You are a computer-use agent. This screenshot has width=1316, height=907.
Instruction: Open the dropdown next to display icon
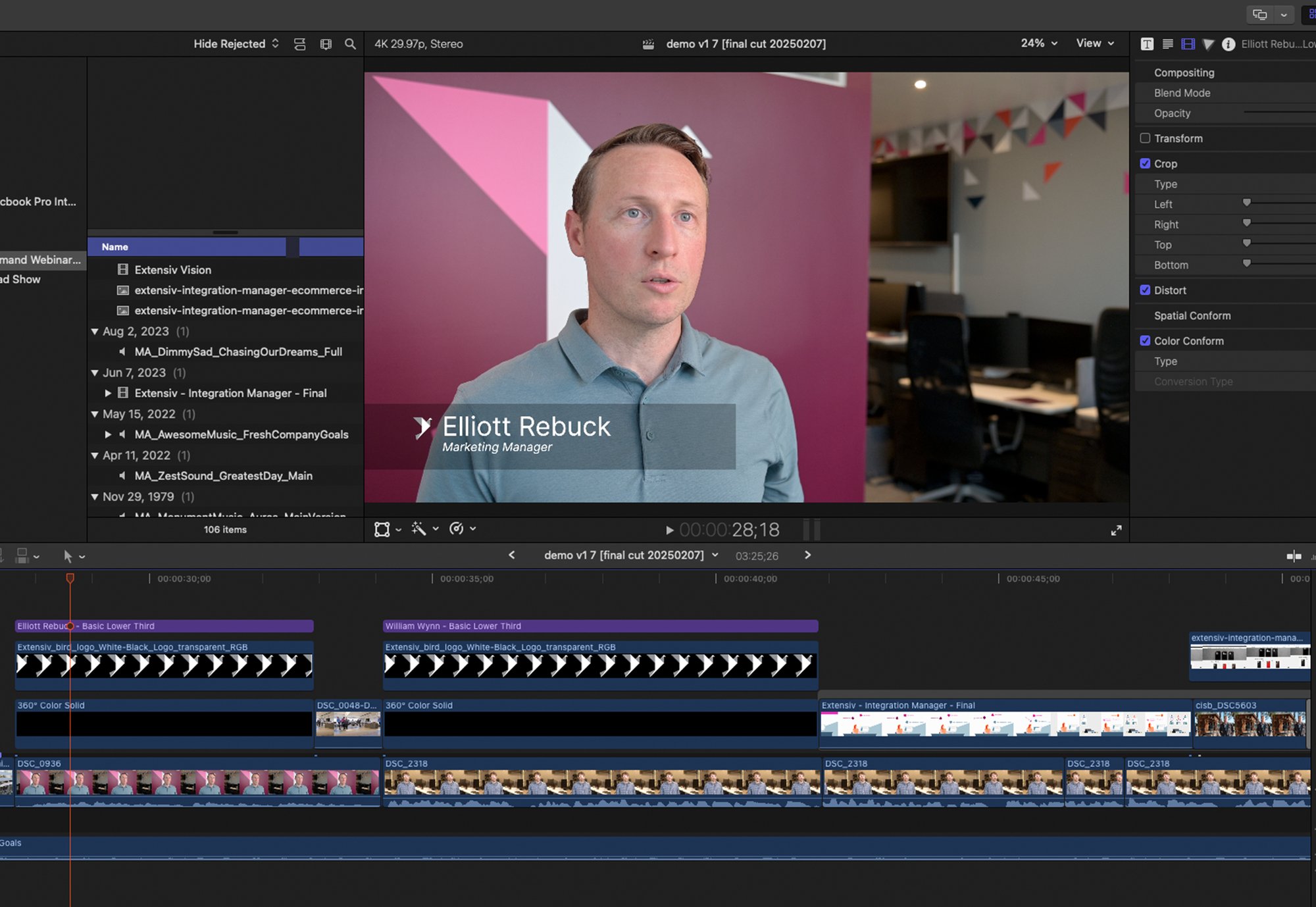tap(1284, 14)
